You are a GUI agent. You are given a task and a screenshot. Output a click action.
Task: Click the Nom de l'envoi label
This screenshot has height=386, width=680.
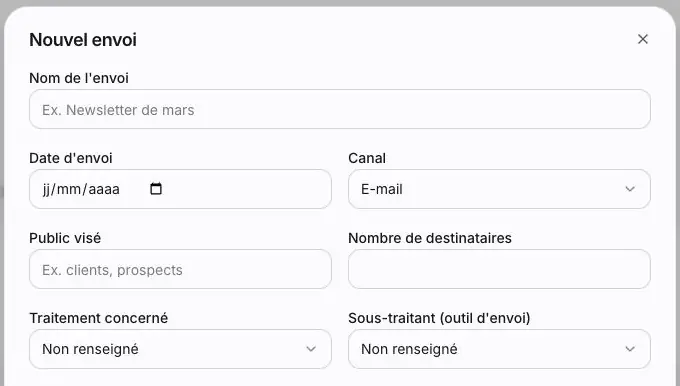79,78
